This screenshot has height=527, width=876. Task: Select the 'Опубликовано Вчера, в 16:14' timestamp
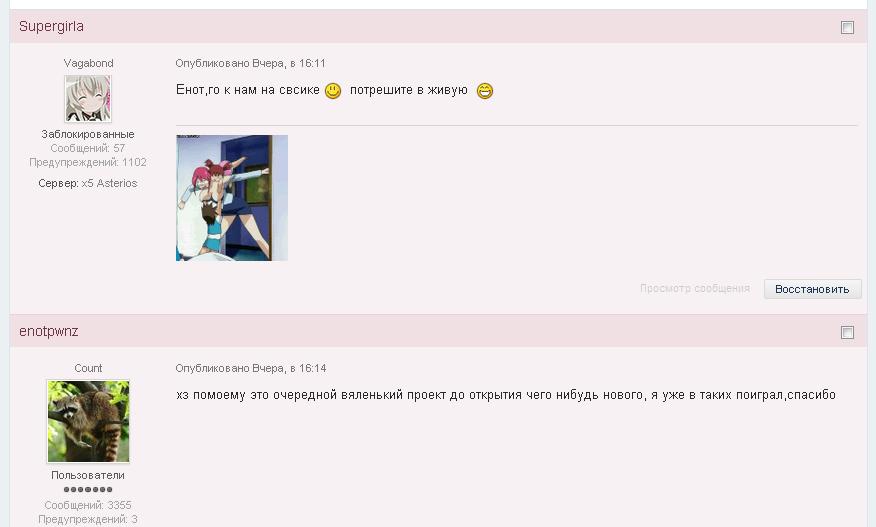pos(251,368)
